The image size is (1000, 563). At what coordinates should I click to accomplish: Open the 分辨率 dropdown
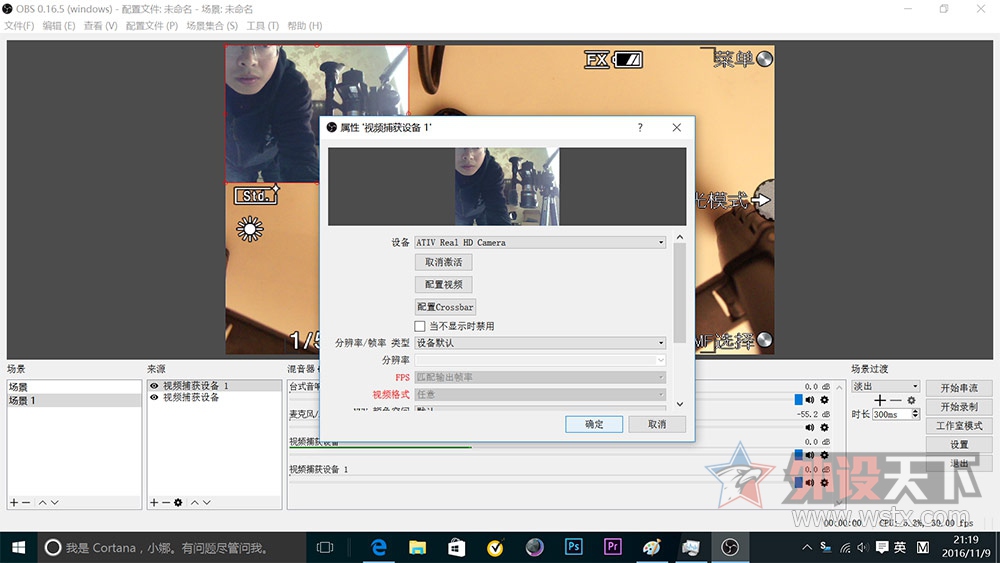tap(540, 360)
